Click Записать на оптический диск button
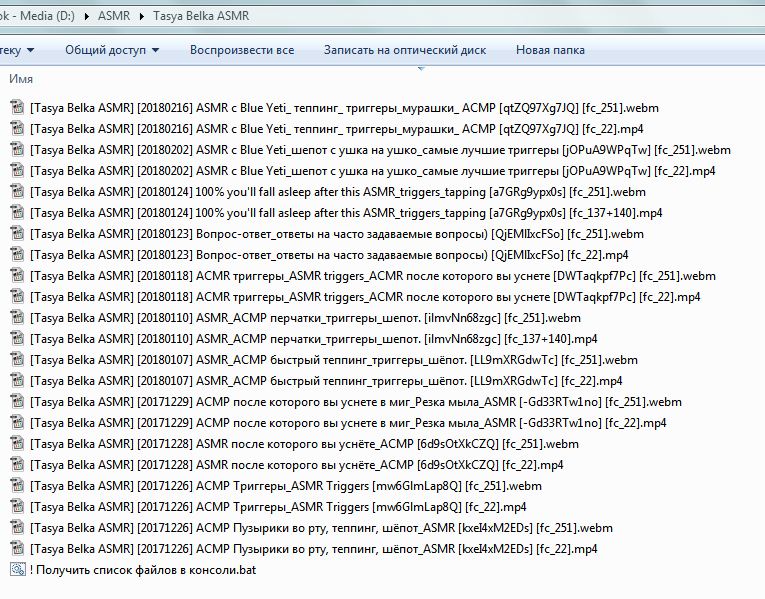The image size is (765, 599). pos(405,50)
